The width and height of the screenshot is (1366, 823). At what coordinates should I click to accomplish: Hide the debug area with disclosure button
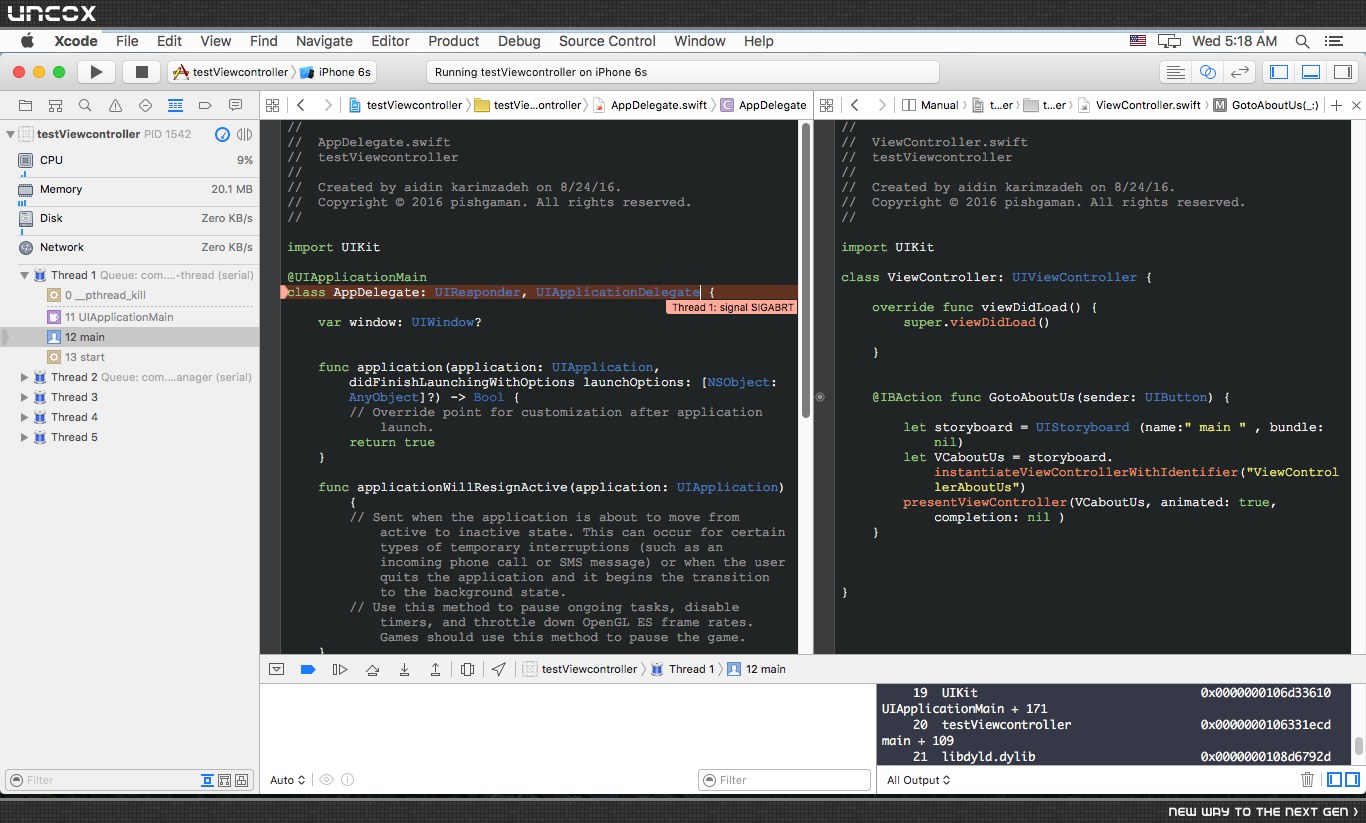click(277, 669)
